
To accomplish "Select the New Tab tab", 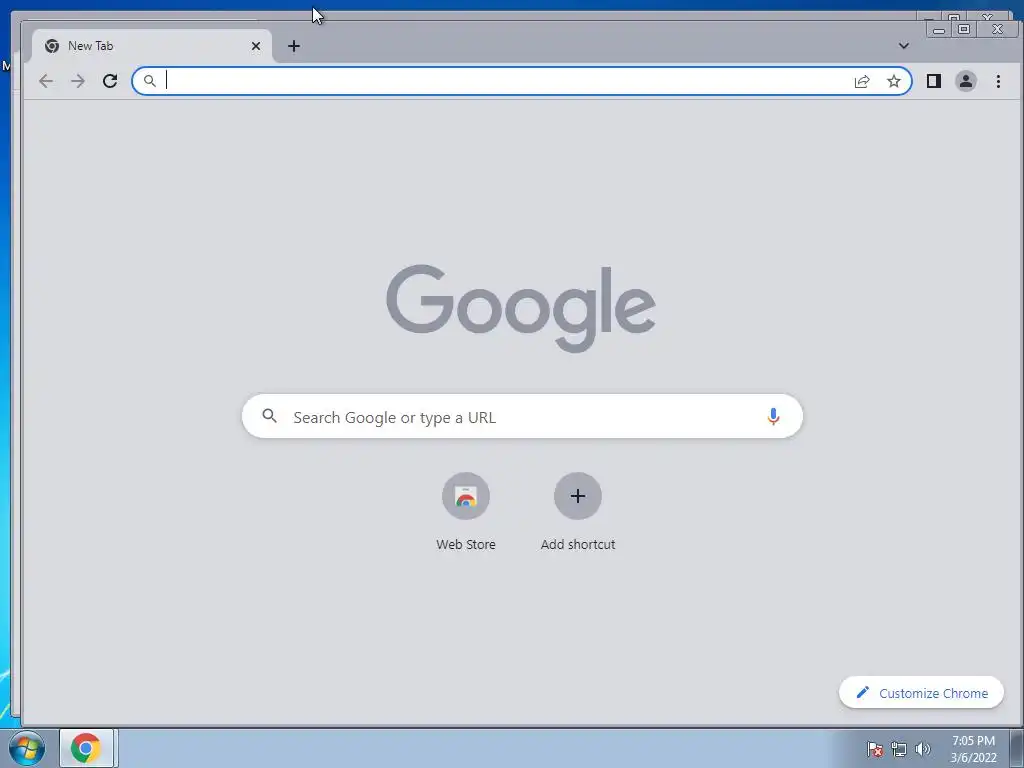I will coord(152,46).
